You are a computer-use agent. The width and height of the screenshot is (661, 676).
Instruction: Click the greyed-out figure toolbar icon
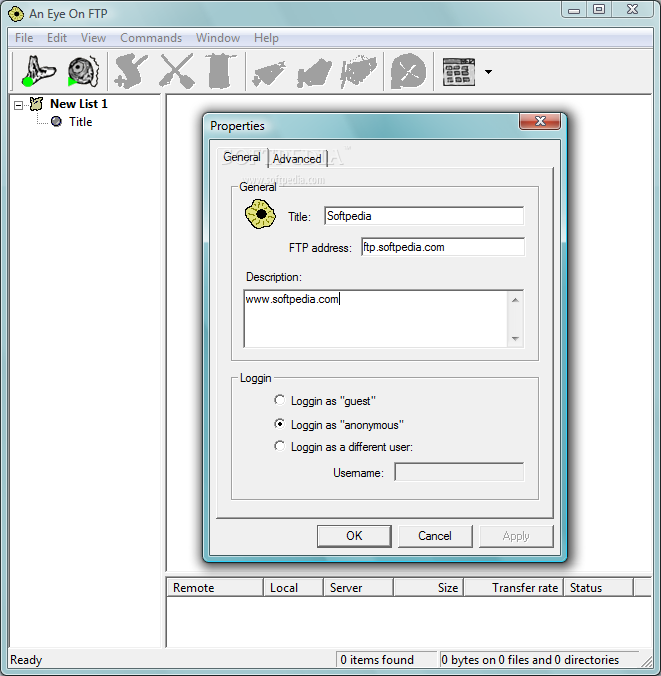tap(131, 71)
